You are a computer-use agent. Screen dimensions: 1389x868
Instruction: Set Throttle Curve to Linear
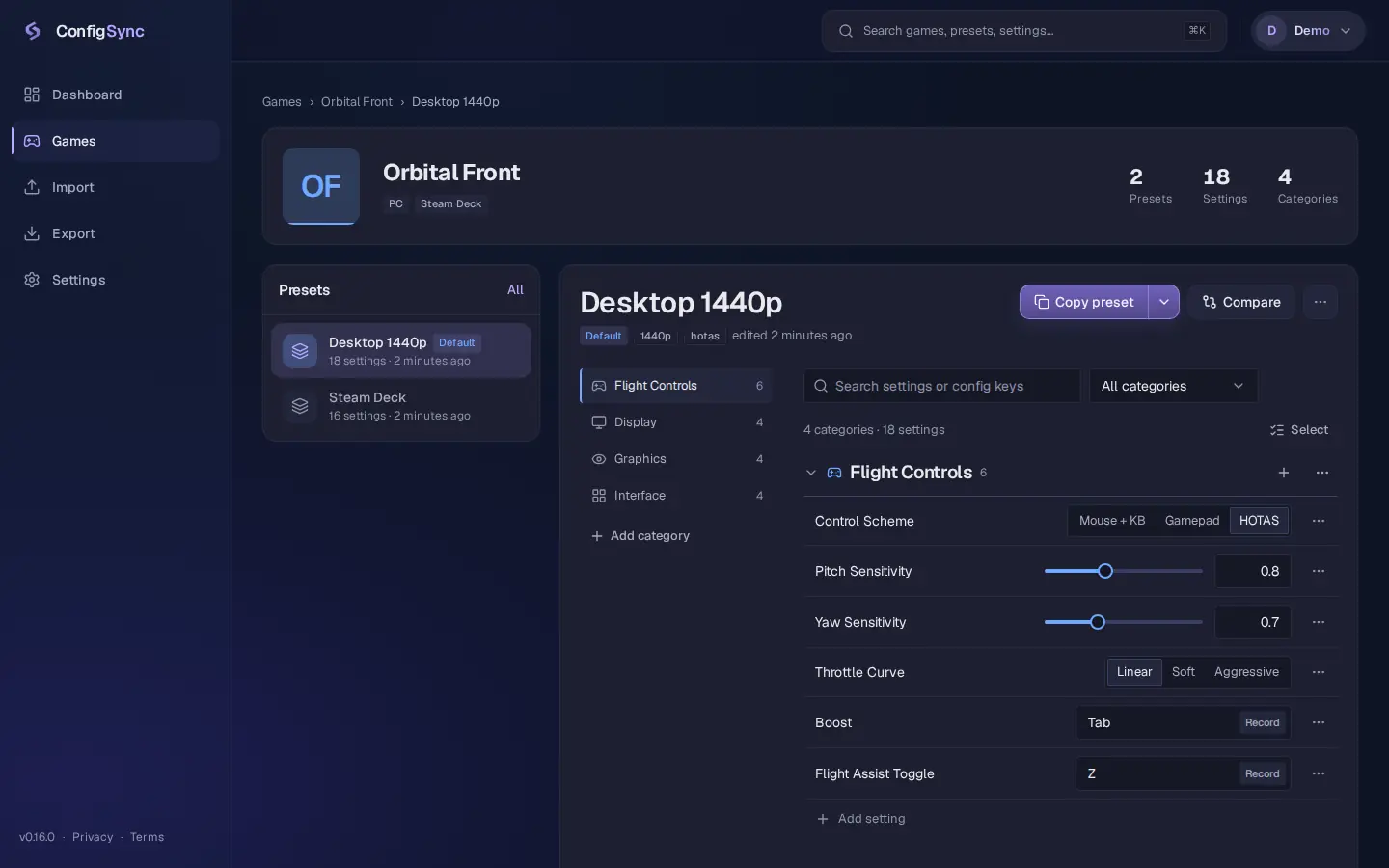[x=1134, y=672]
